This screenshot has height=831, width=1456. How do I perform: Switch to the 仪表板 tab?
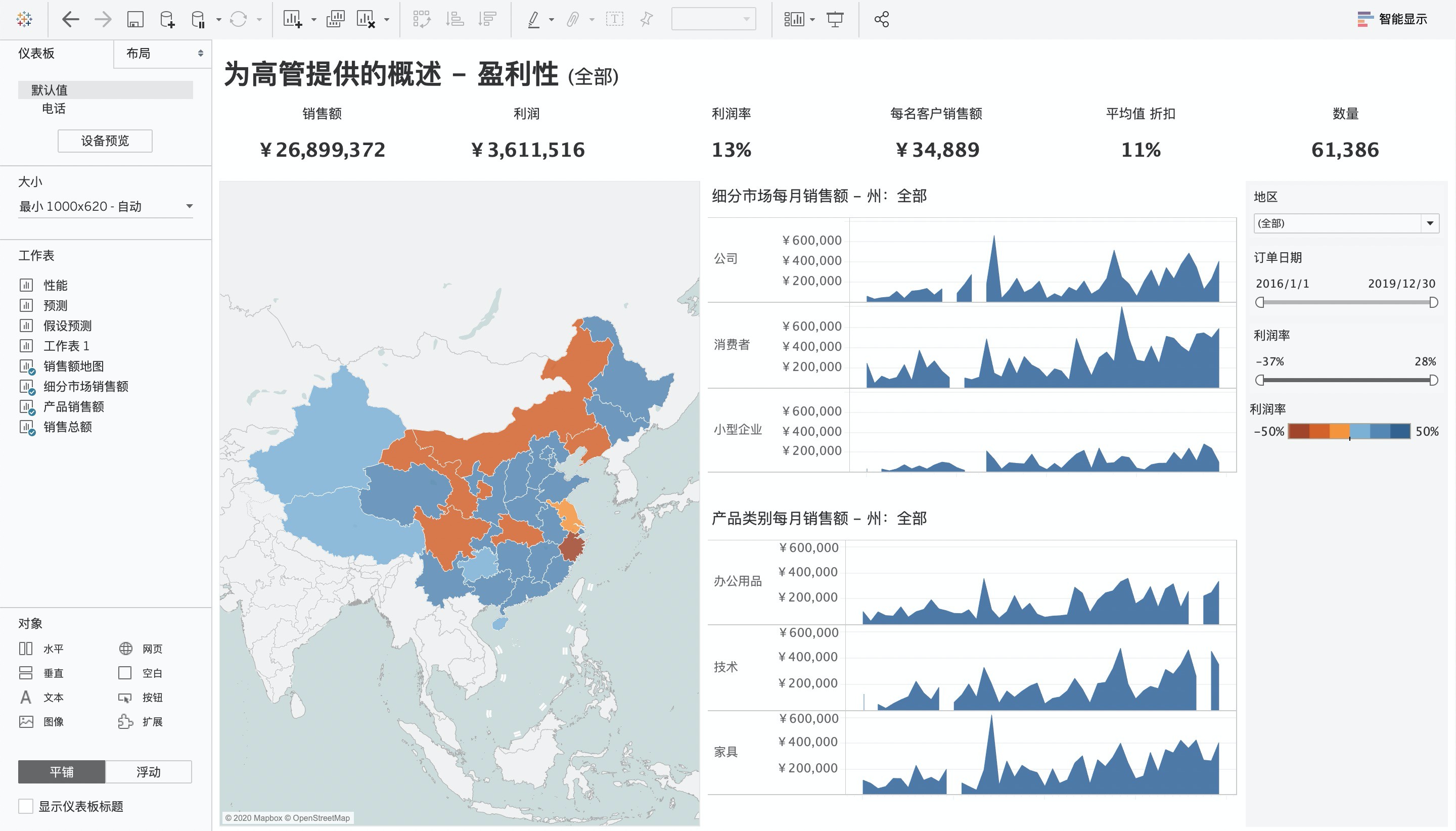(36, 53)
